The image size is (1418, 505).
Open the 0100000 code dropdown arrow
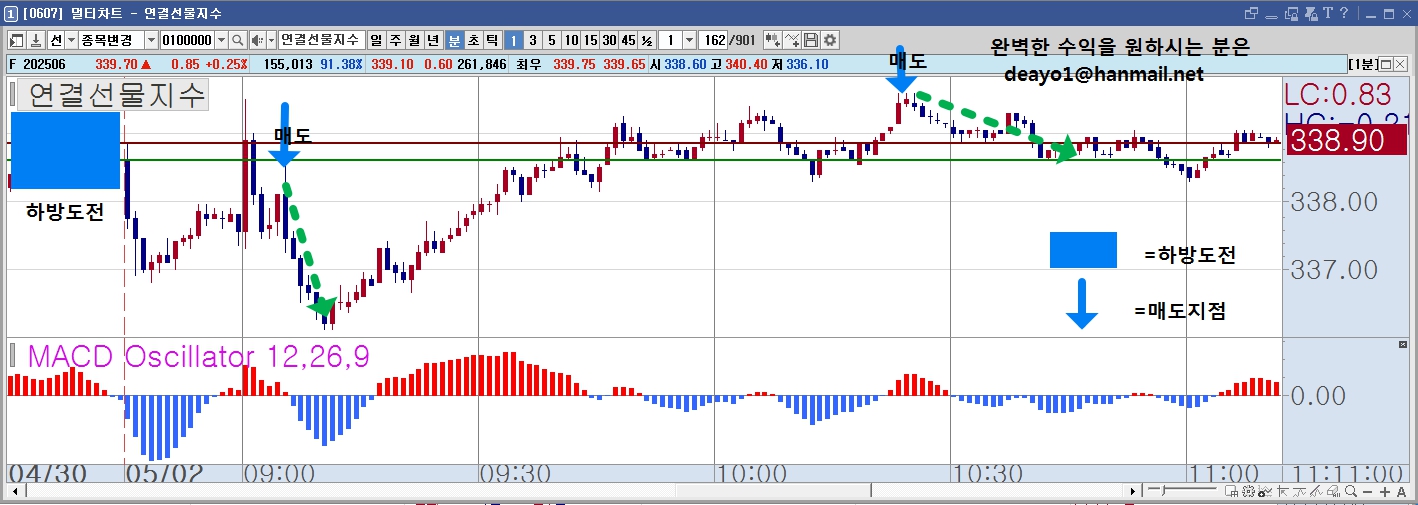[x=221, y=40]
